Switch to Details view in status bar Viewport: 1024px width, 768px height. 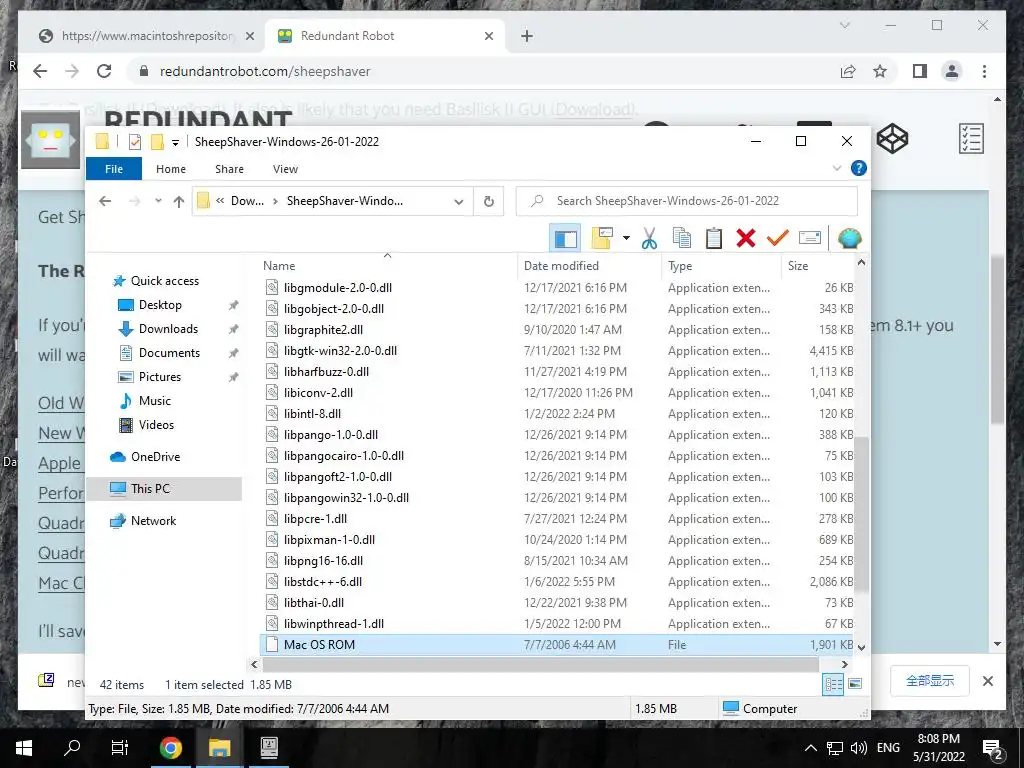(x=833, y=684)
